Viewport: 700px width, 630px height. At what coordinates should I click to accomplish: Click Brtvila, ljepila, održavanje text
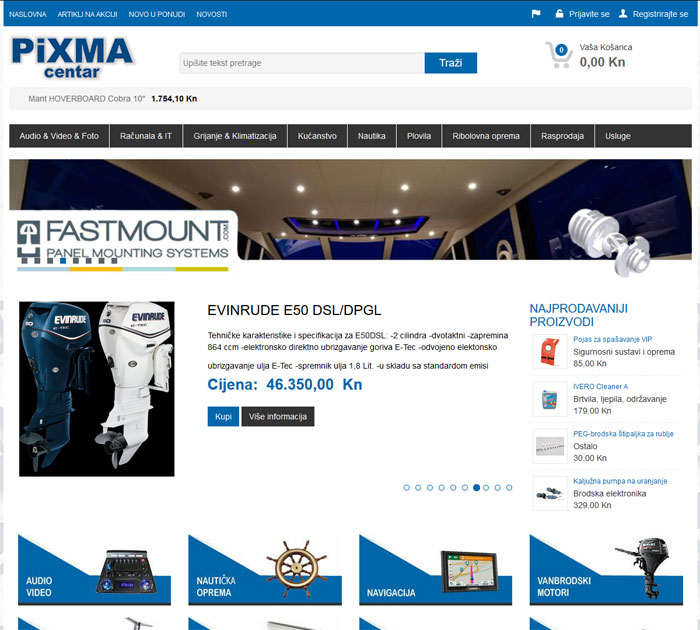coord(620,399)
